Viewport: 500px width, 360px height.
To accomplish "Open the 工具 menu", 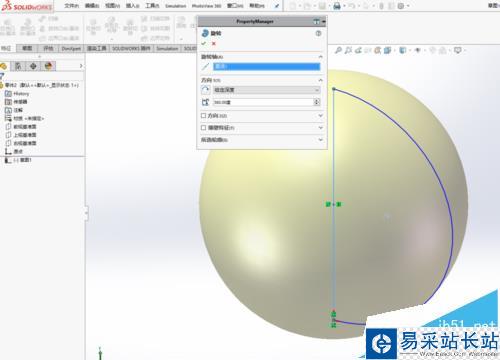I will pyautogui.click(x=152, y=6).
